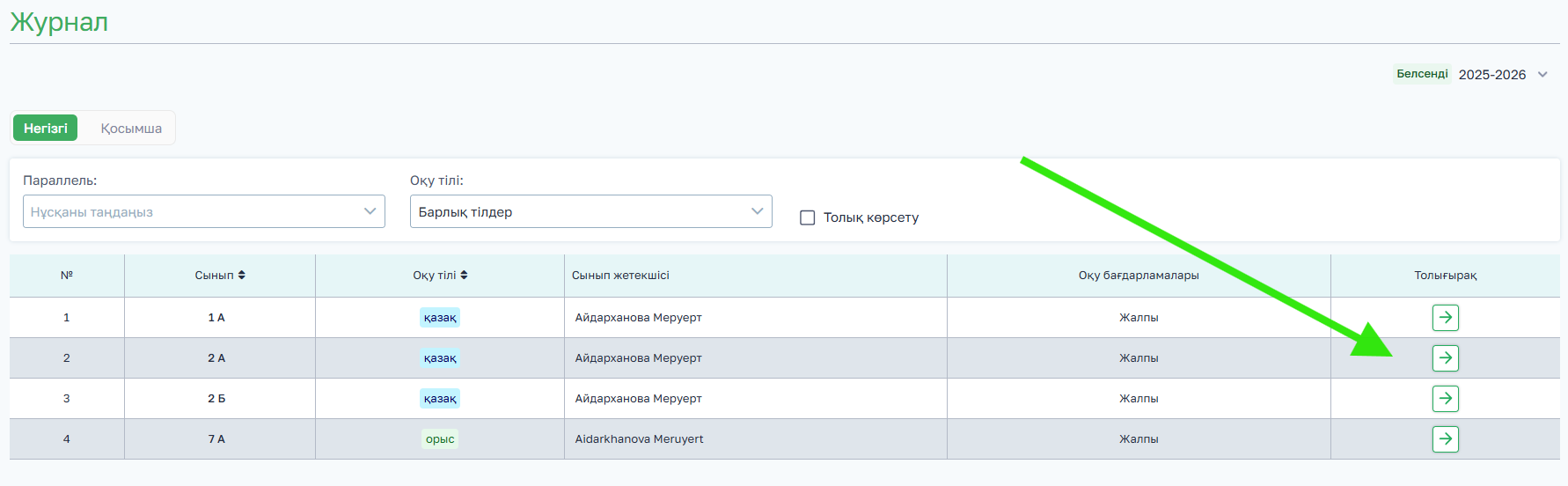
Task: Select the 2 А class cell
Action: pyautogui.click(x=216, y=358)
